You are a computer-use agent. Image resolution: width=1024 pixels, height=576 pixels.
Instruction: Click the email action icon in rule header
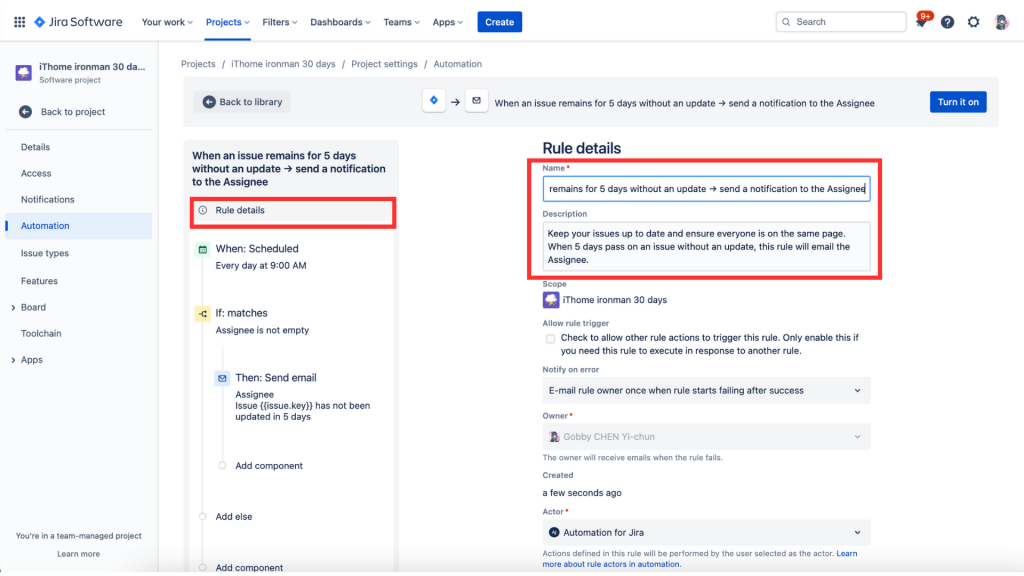coord(477,101)
